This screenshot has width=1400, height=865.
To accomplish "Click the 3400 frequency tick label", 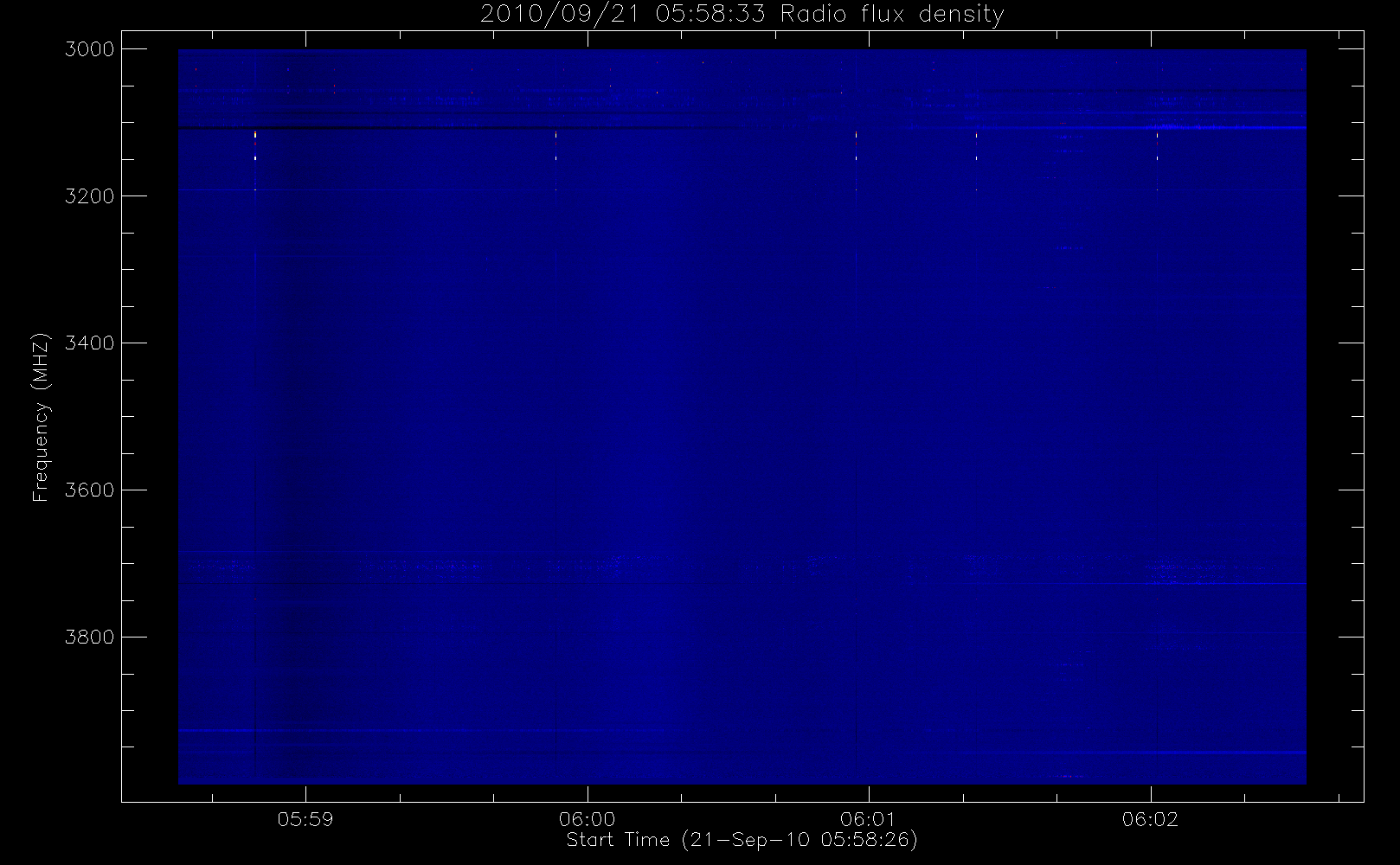I will coord(90,343).
